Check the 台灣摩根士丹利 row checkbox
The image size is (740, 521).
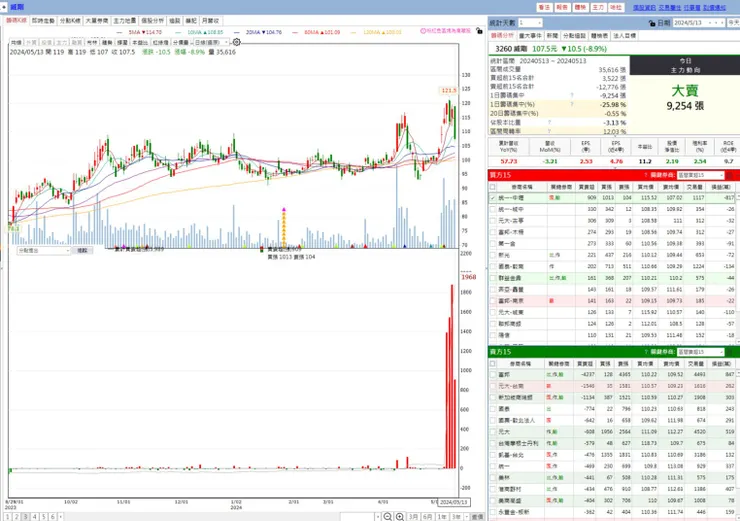coord(493,444)
